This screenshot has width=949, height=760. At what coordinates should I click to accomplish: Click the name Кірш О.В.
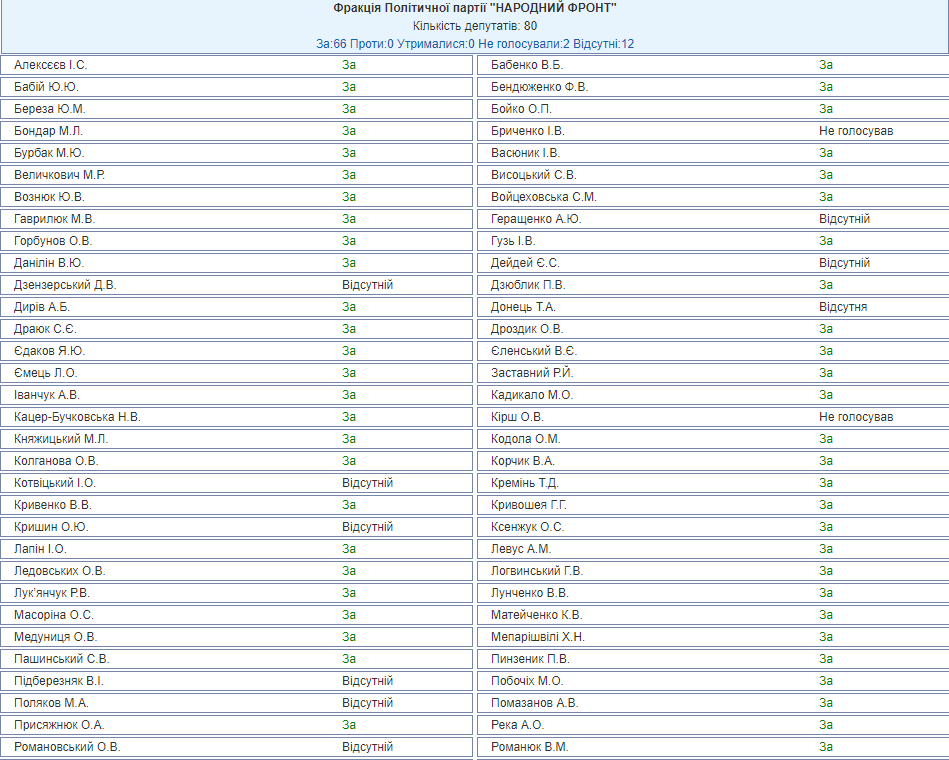517,417
